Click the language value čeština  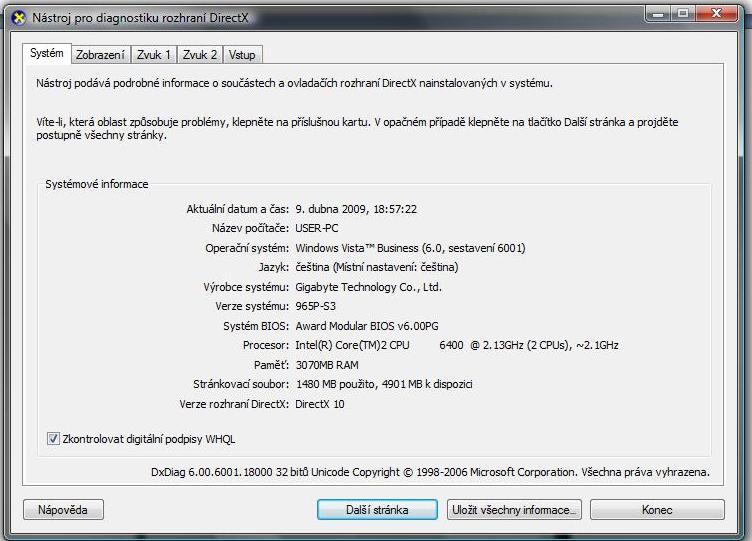point(376,267)
